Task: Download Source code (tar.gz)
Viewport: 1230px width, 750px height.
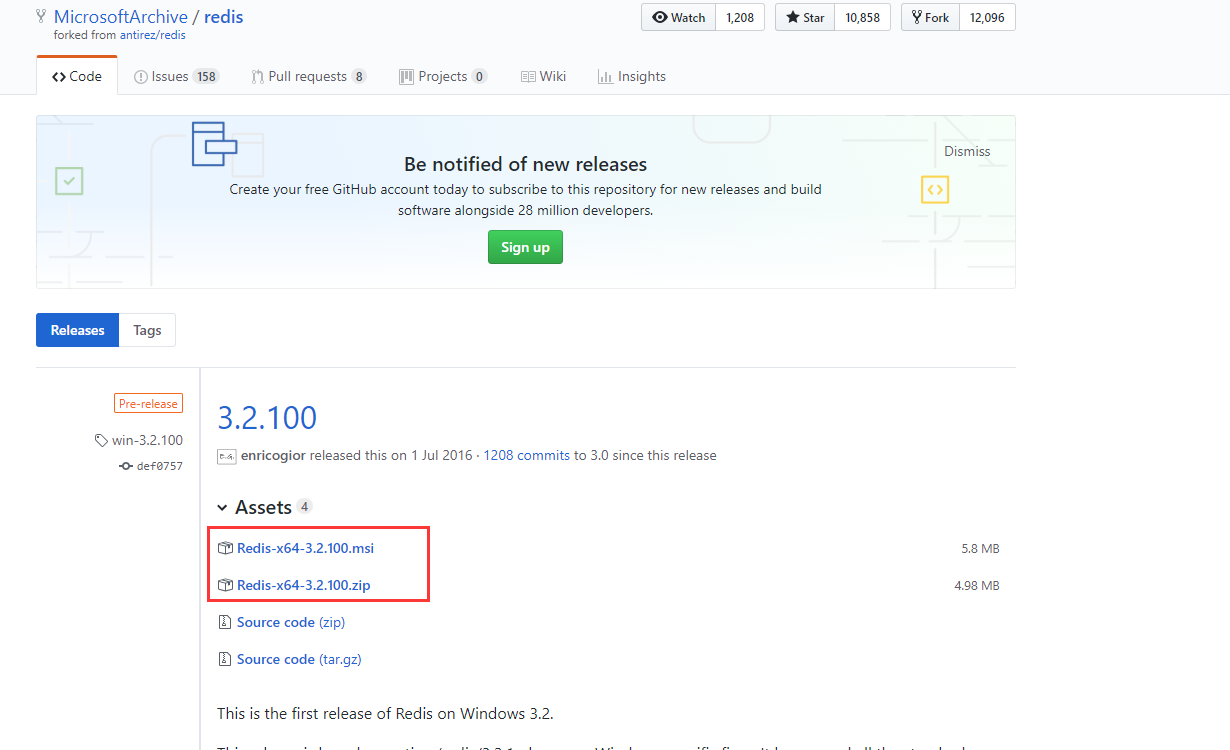Action: click(x=299, y=659)
